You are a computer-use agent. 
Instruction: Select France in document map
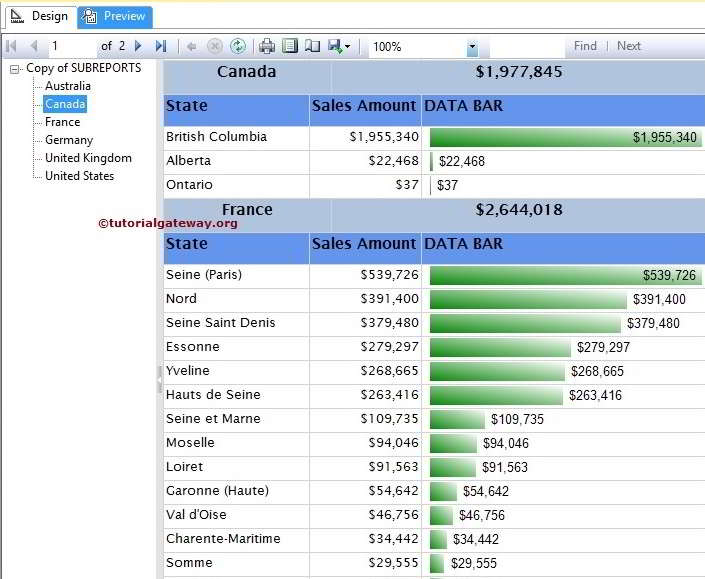click(x=62, y=122)
